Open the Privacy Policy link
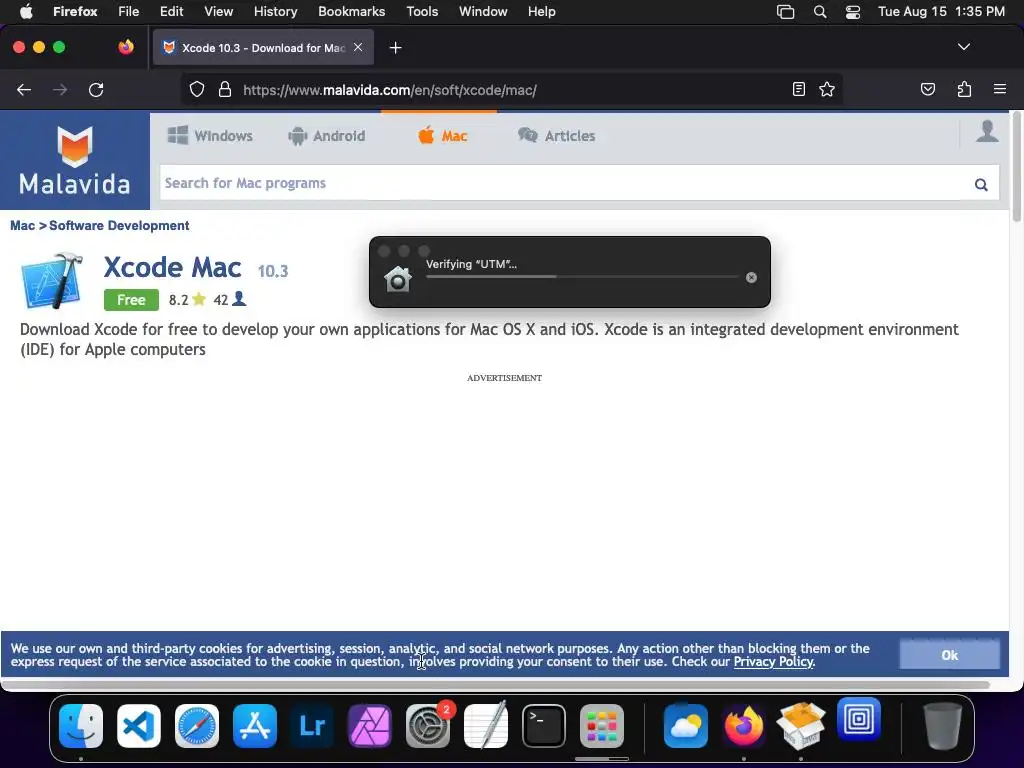This screenshot has height=768, width=1024. point(773,662)
